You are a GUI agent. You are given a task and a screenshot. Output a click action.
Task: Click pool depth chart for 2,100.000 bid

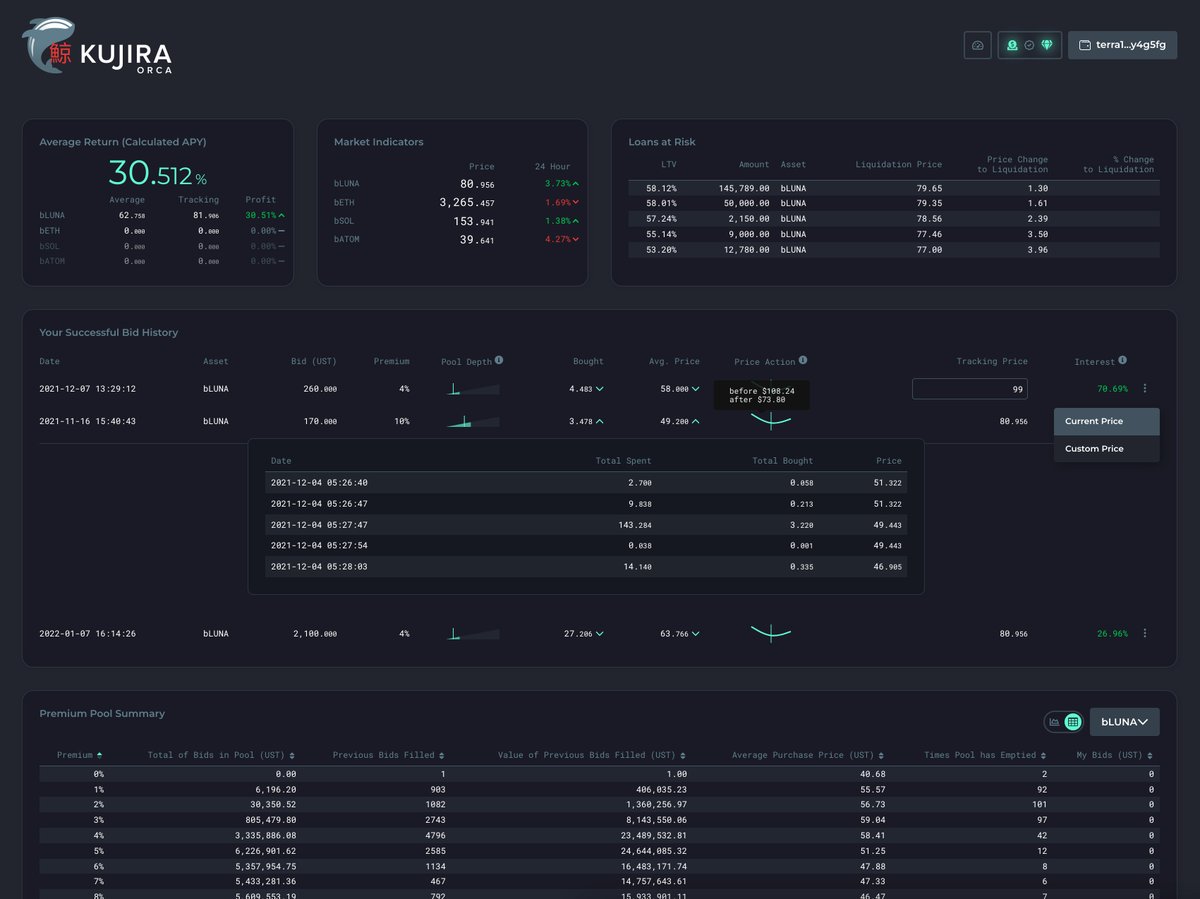(473, 633)
